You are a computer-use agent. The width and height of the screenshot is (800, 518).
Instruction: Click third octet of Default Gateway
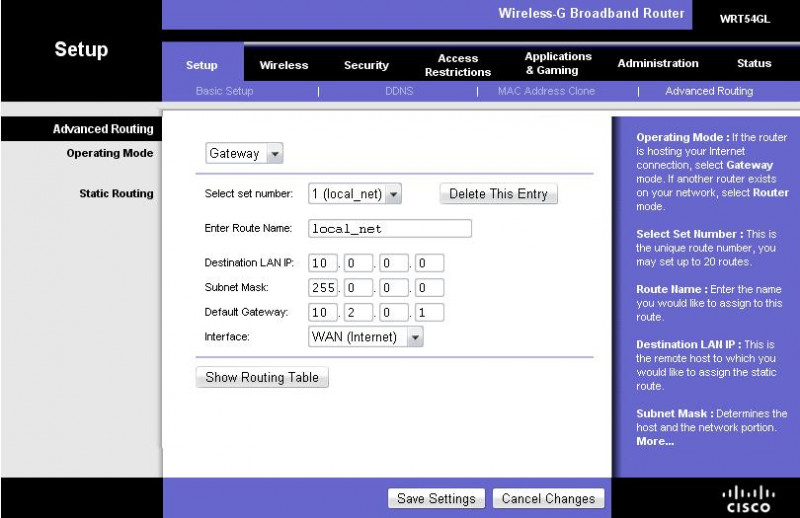tap(394, 312)
